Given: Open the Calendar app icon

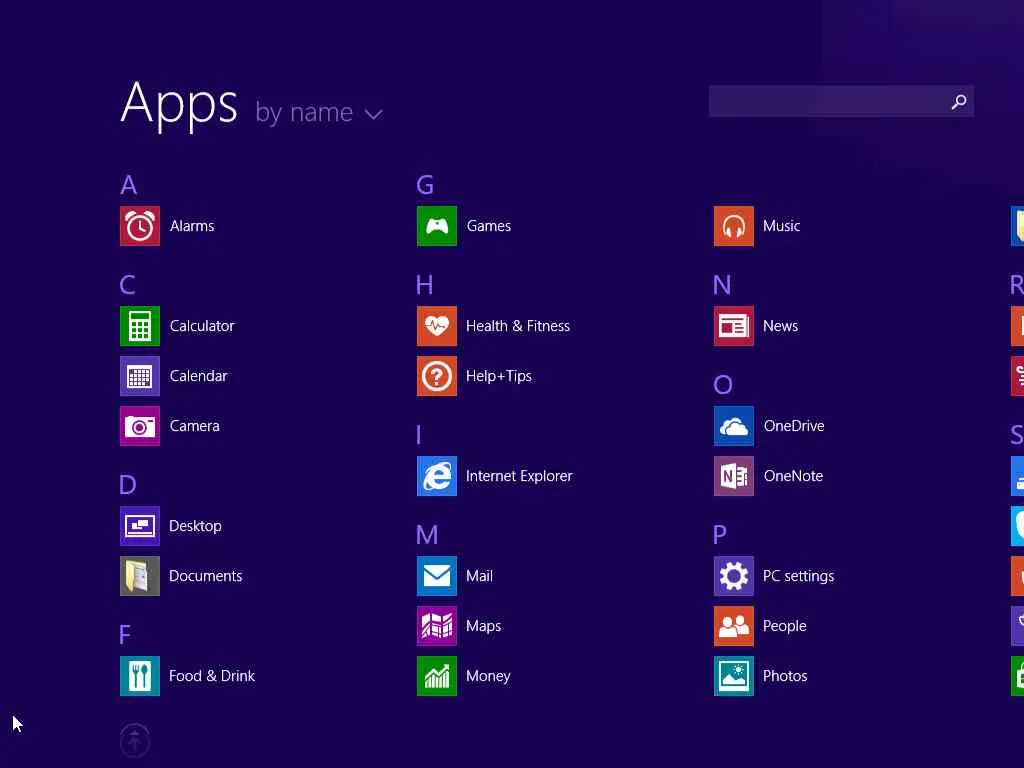Looking at the screenshot, I should 140,376.
